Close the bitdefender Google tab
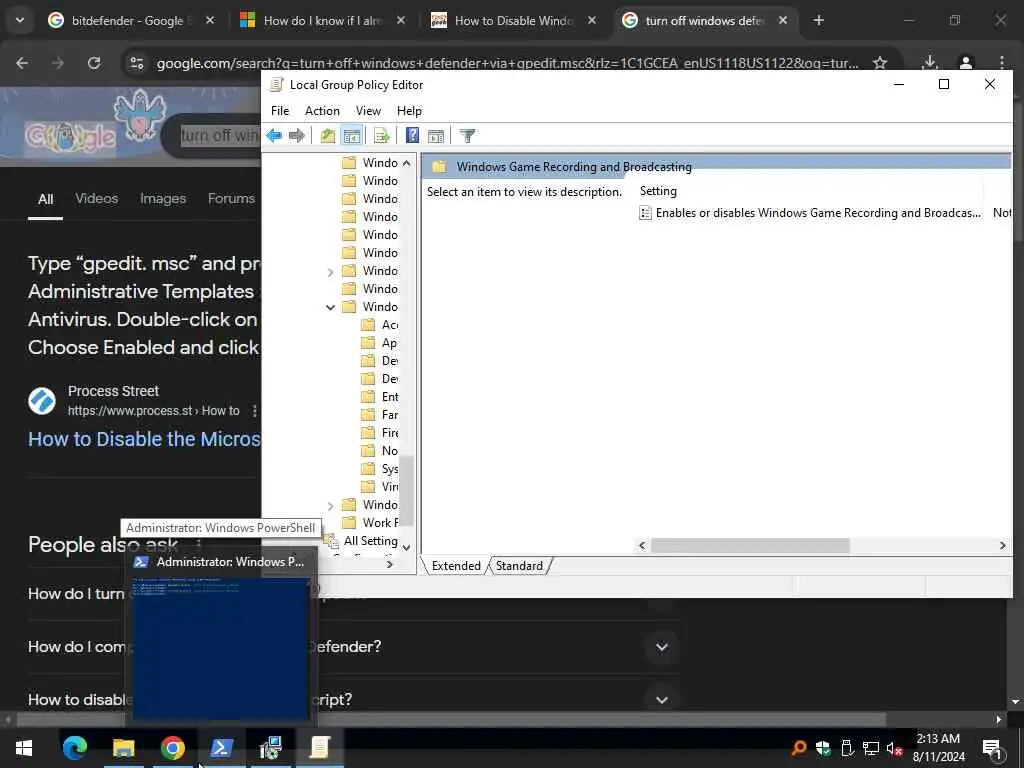This screenshot has height=768, width=1024. pos(210,20)
